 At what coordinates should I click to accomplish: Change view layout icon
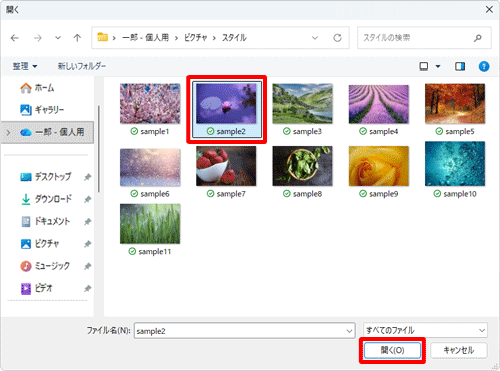pyautogui.click(x=424, y=66)
